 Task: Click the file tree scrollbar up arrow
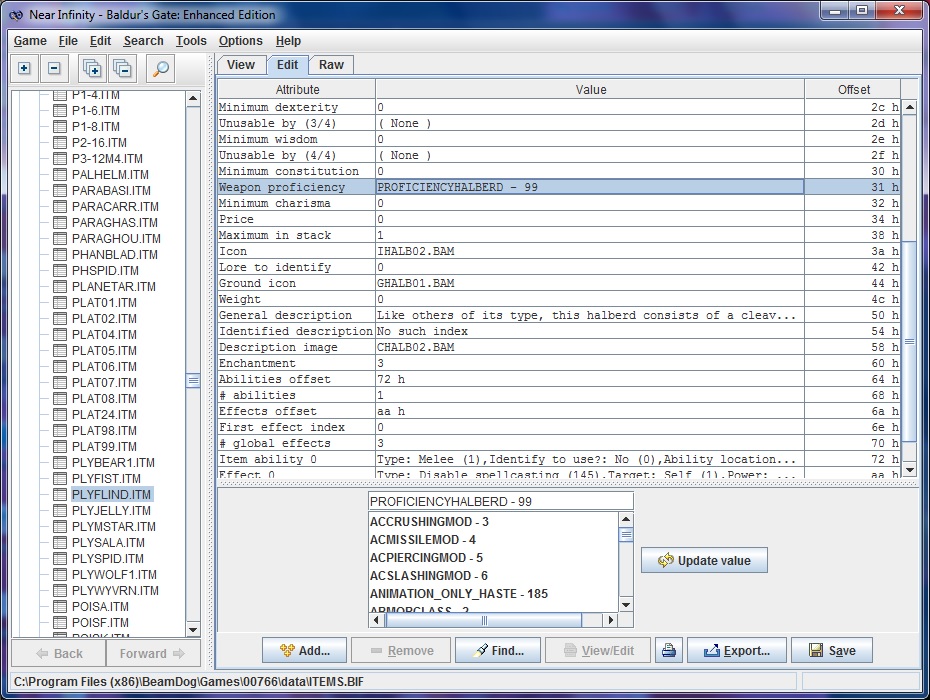coord(193,98)
